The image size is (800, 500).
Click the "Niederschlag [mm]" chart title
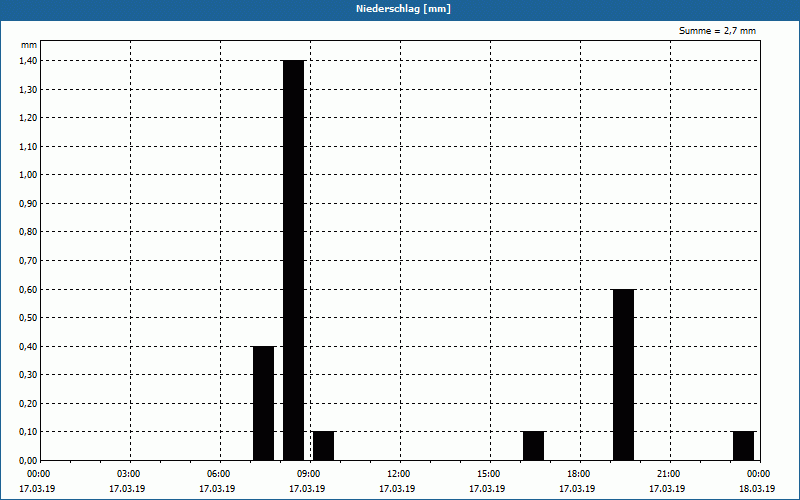tap(403, 9)
